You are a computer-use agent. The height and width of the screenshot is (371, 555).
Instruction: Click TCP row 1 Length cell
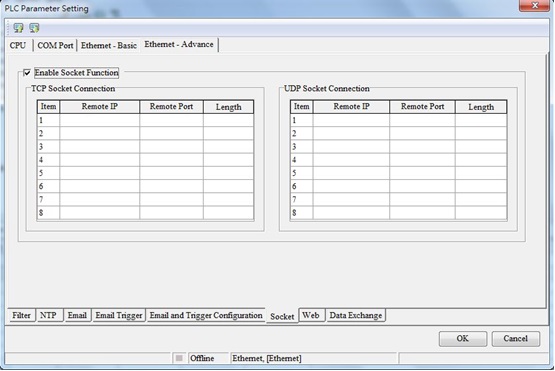coord(229,120)
